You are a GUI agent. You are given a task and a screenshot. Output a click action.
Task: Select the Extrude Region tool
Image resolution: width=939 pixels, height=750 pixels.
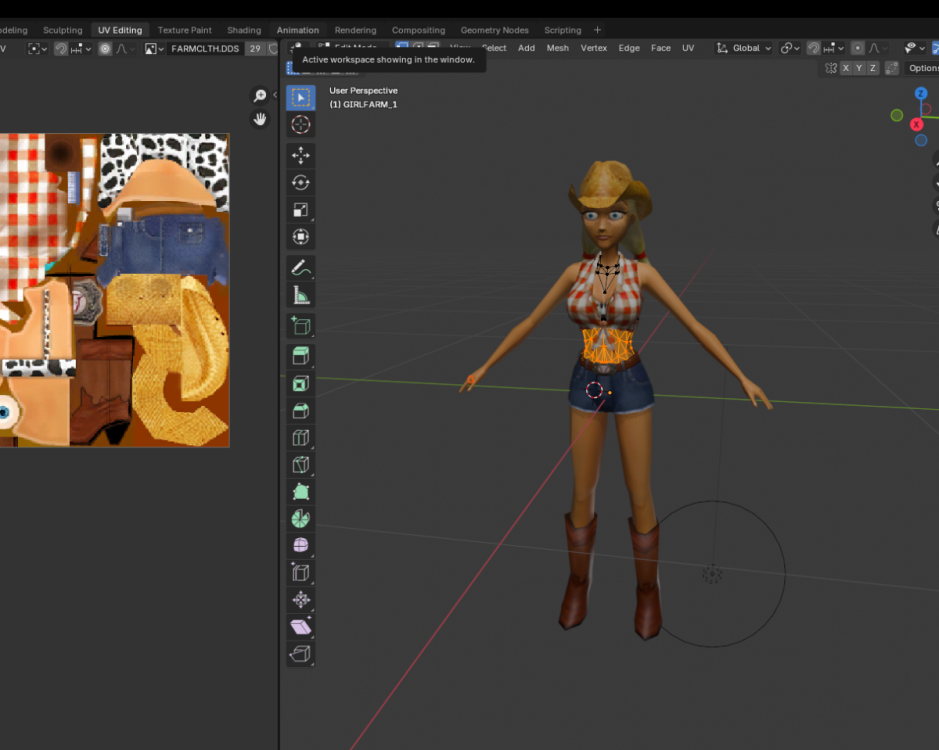[300, 355]
